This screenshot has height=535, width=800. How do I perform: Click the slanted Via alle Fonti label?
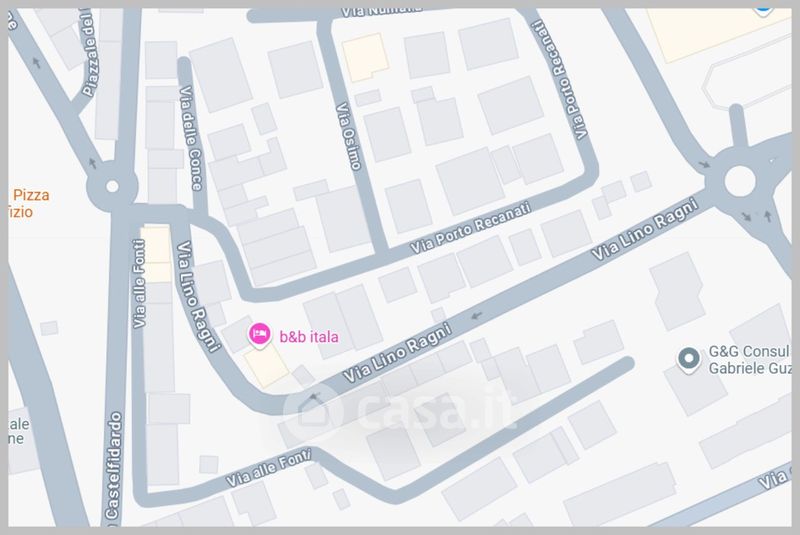pyautogui.click(x=268, y=468)
